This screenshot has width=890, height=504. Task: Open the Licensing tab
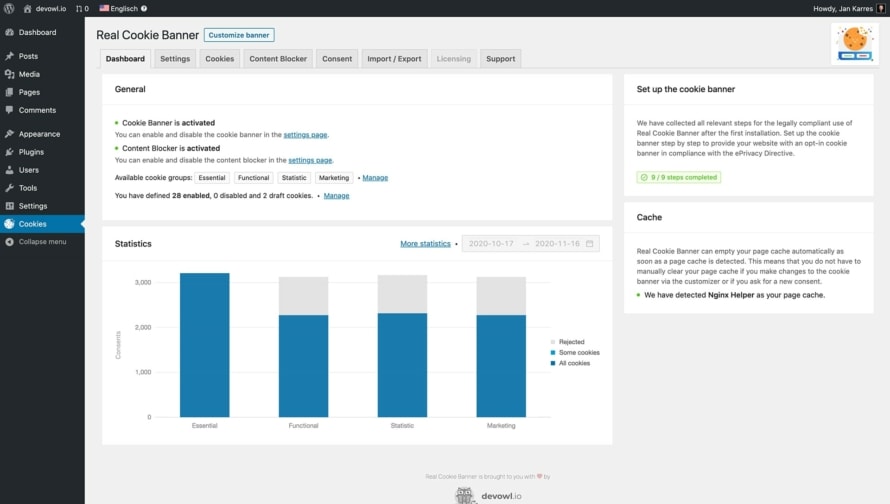click(454, 59)
